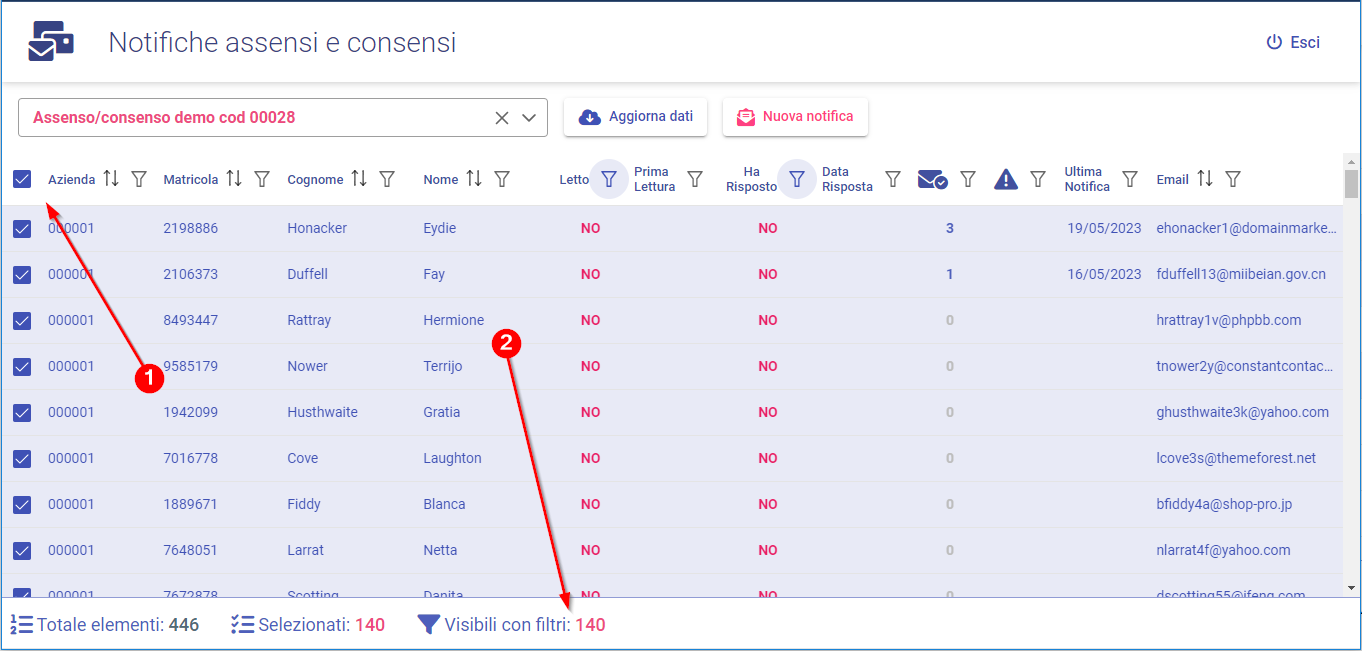
Task: Toggle the select-all checkbox in header
Action: pos(22,179)
